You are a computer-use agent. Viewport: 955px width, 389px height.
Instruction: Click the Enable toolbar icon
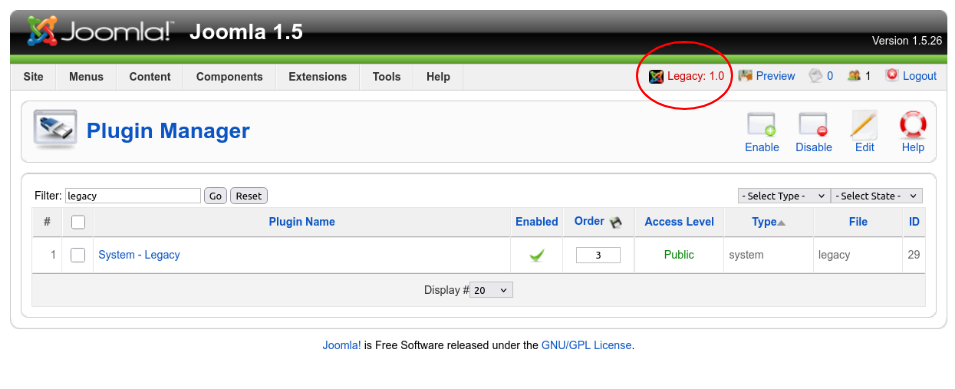pos(761,125)
